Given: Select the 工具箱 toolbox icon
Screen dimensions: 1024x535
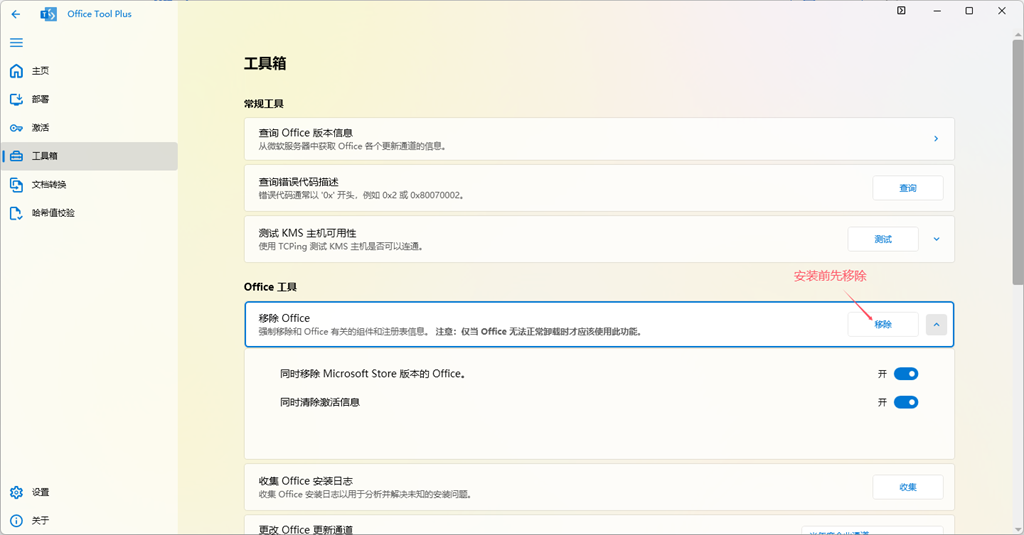Looking at the screenshot, I should click(16, 156).
